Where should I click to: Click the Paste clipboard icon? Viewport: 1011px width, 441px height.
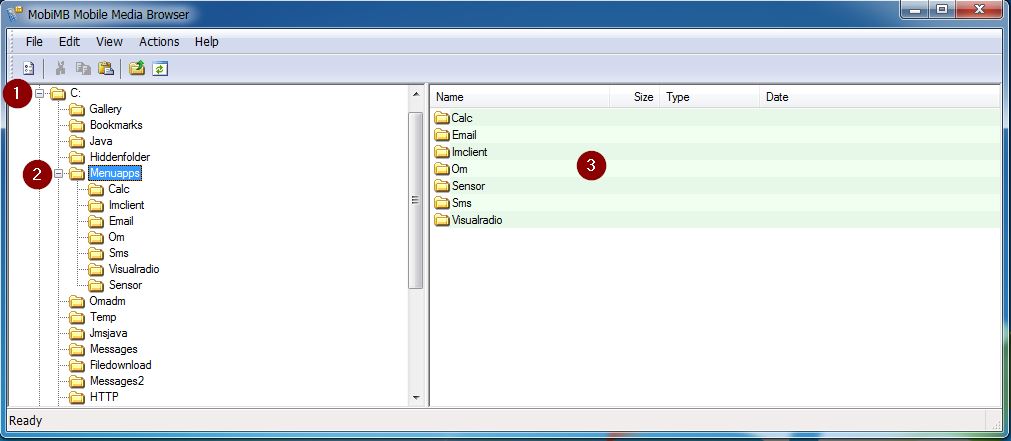(x=106, y=68)
